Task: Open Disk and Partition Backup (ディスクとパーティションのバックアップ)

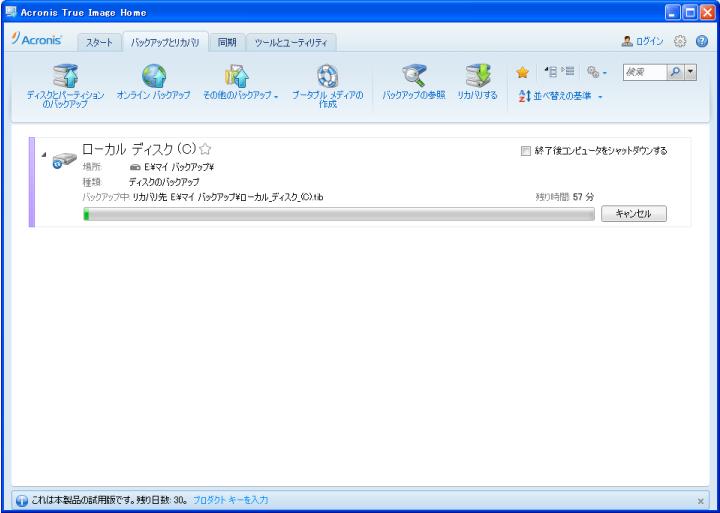Action: (x=65, y=86)
